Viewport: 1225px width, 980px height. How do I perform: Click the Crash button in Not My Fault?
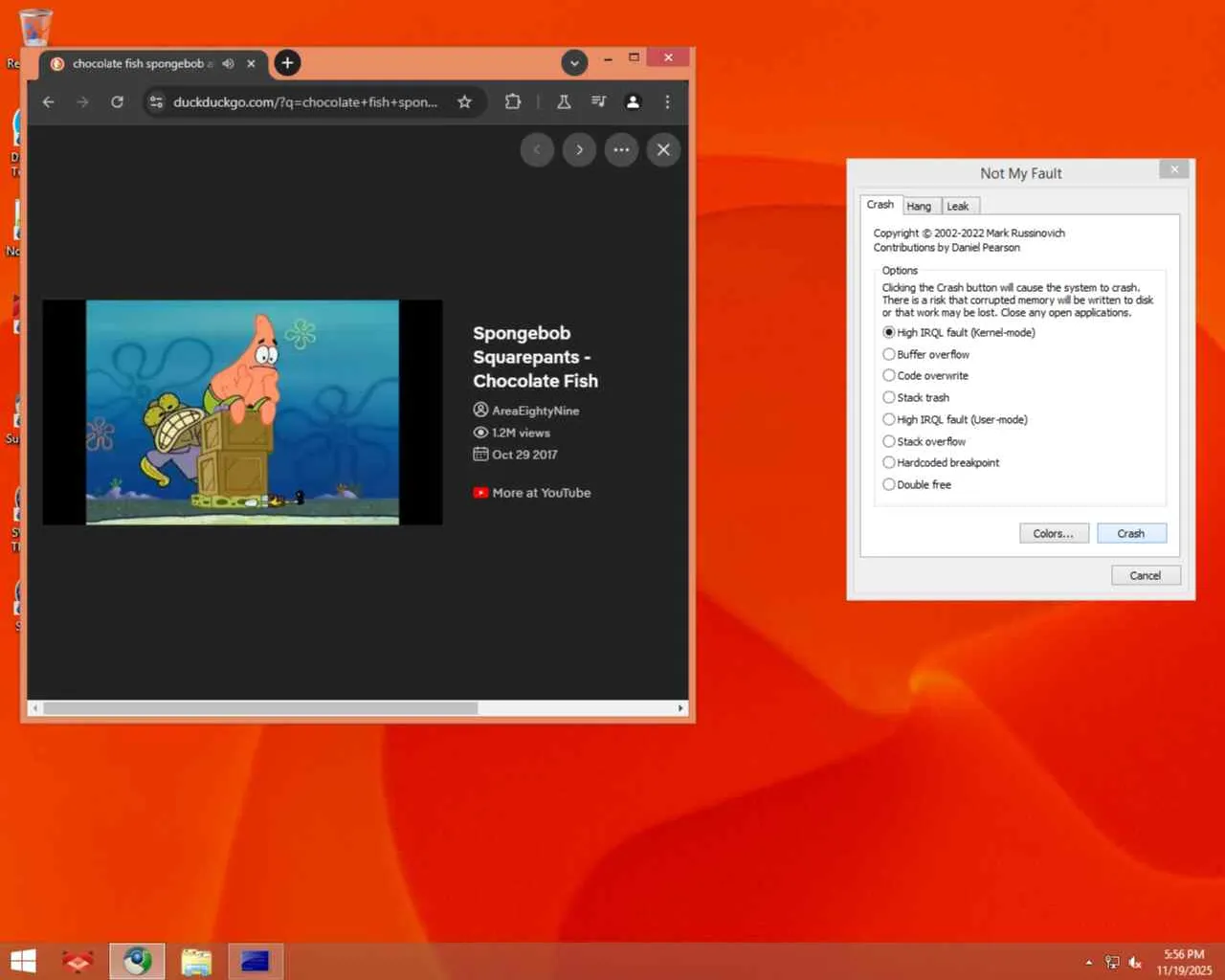pyautogui.click(x=1131, y=533)
